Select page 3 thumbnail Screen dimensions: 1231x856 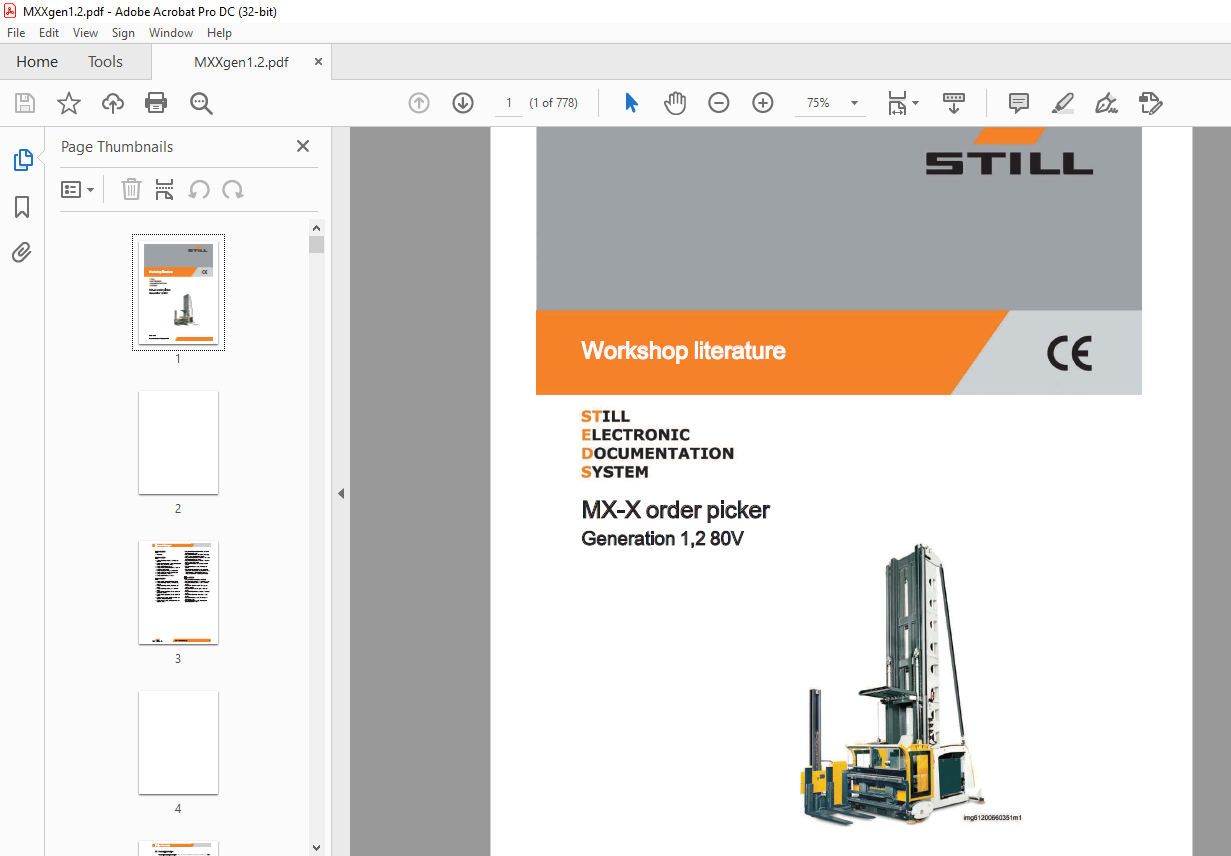[x=178, y=592]
